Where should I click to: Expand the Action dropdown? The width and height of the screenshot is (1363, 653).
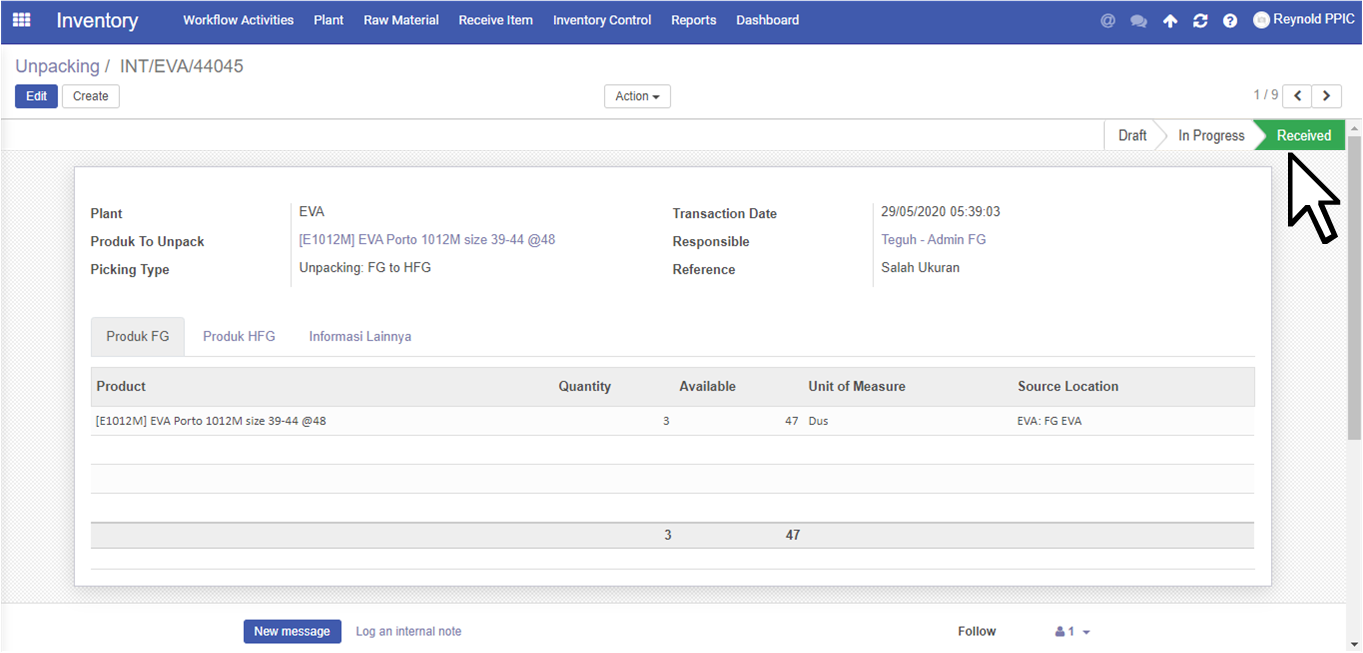tap(637, 96)
